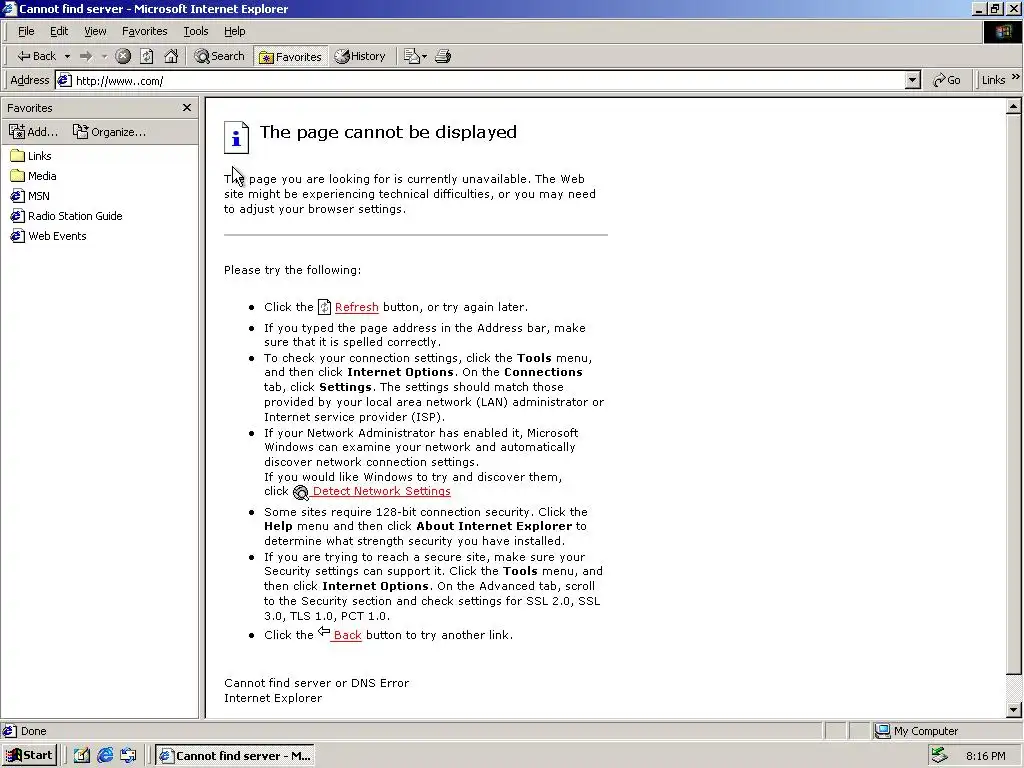Open the MSN favorite
This screenshot has height=768, width=1024.
tap(30, 196)
